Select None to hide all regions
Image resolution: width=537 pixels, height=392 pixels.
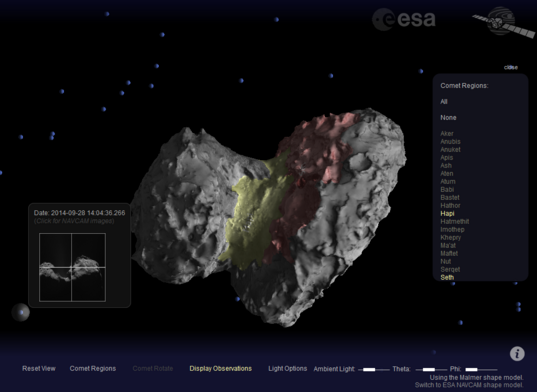tap(448, 117)
